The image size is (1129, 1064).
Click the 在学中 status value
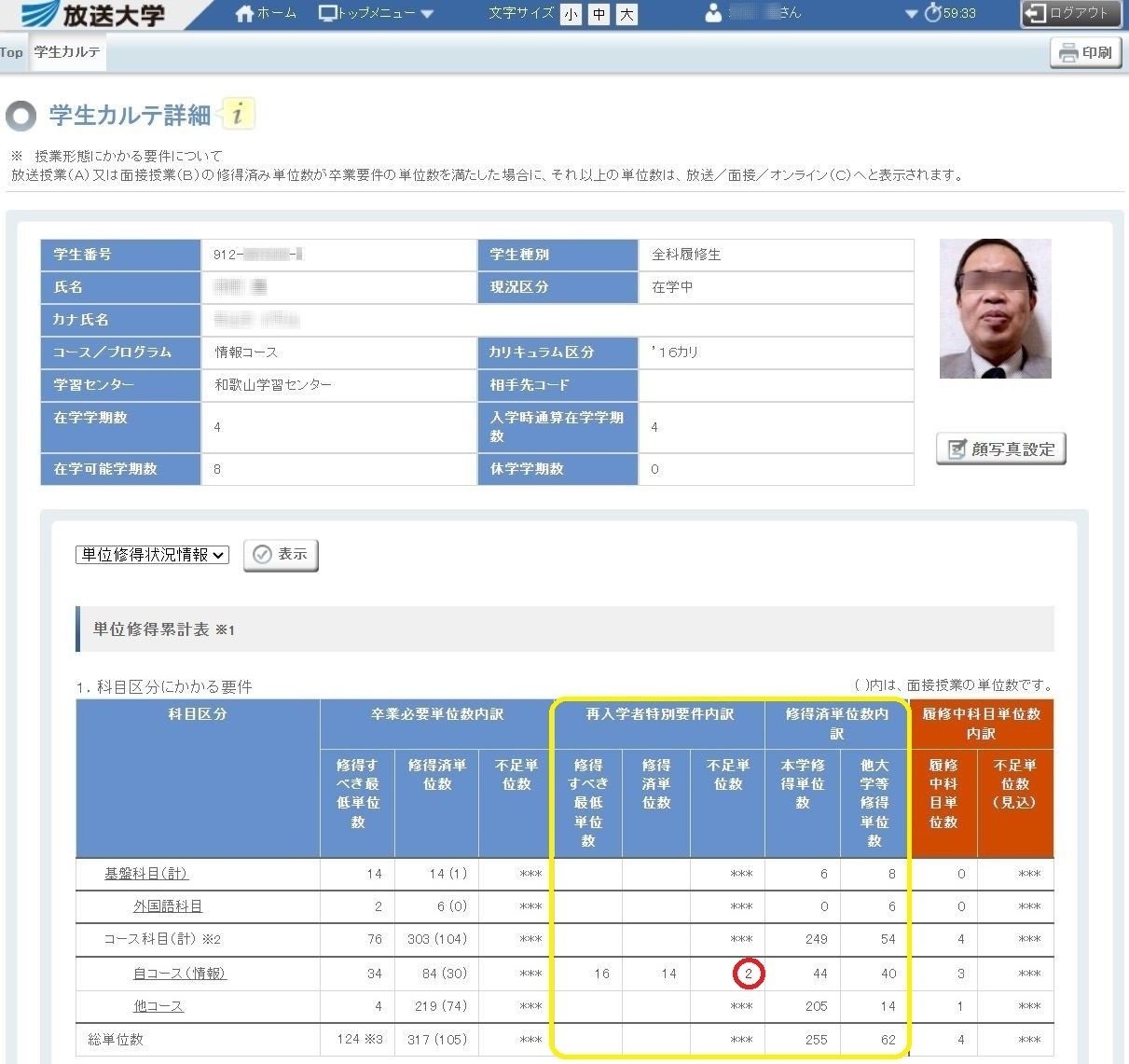click(x=672, y=287)
